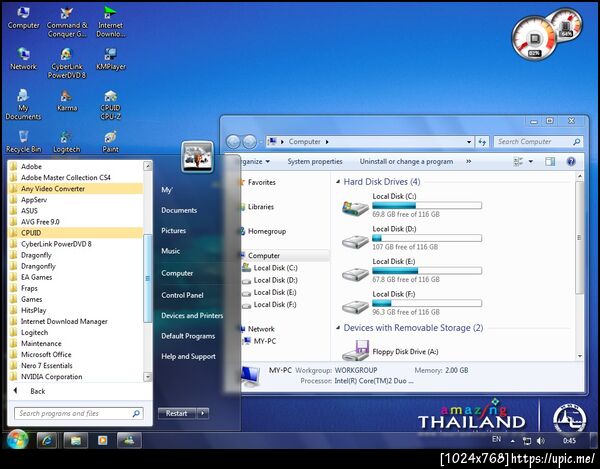Viewport: 600px width, 469px height.
Task: Open My Documents desktop icon
Action: 23,104
